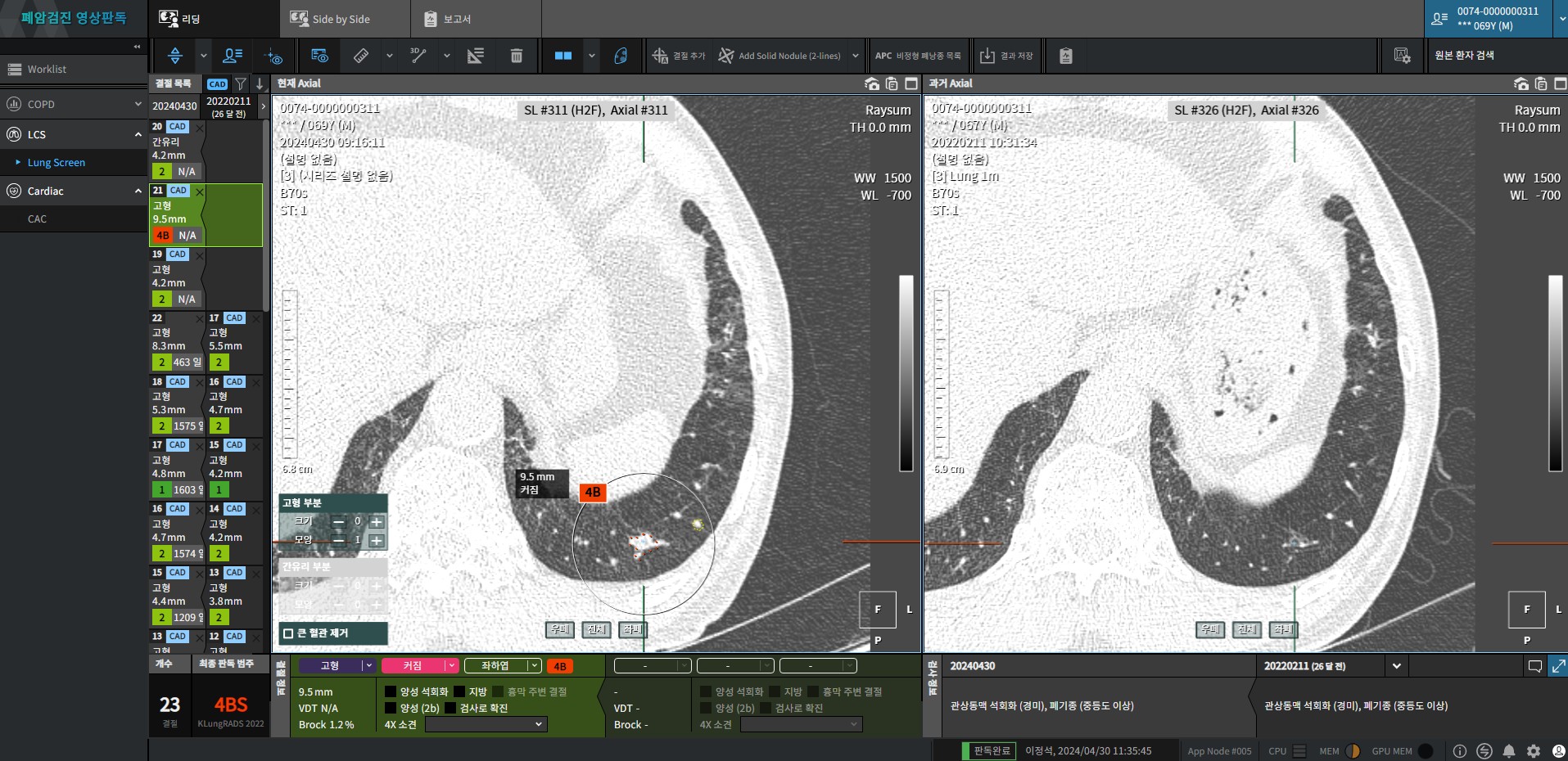This screenshot has height=761, width=1568.
Task: Click the 결과 저장 save button
Action: point(1007,56)
